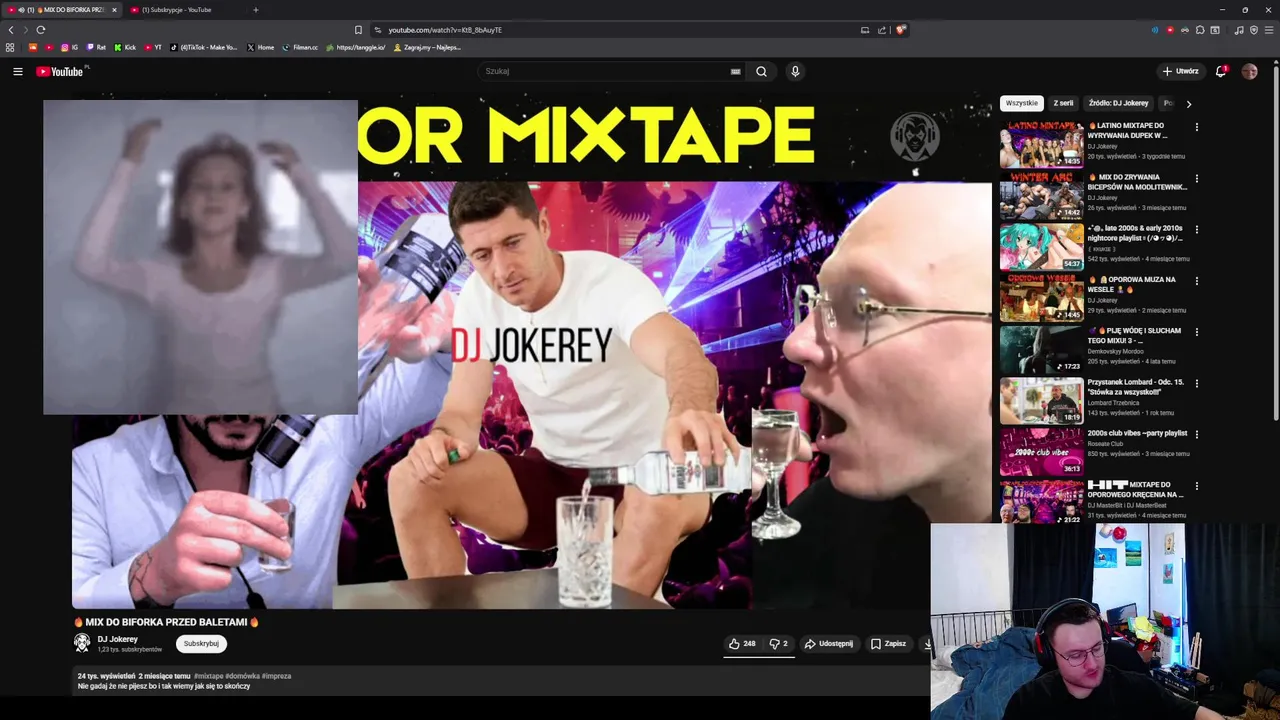Show more filter chips with the arrow
This screenshot has width=1280, height=720.
(1189, 104)
